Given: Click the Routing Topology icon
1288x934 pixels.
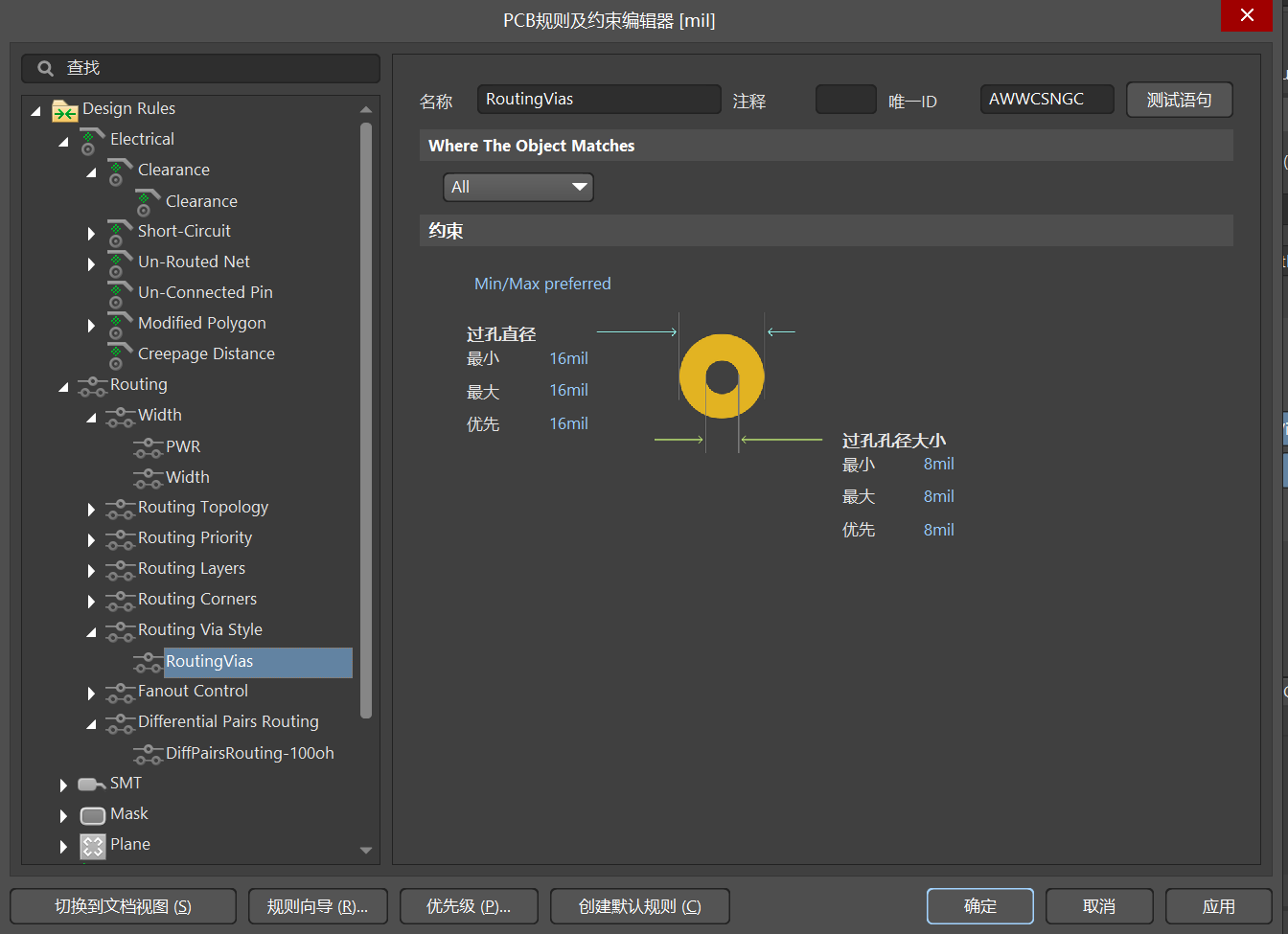Looking at the screenshot, I should (120, 509).
